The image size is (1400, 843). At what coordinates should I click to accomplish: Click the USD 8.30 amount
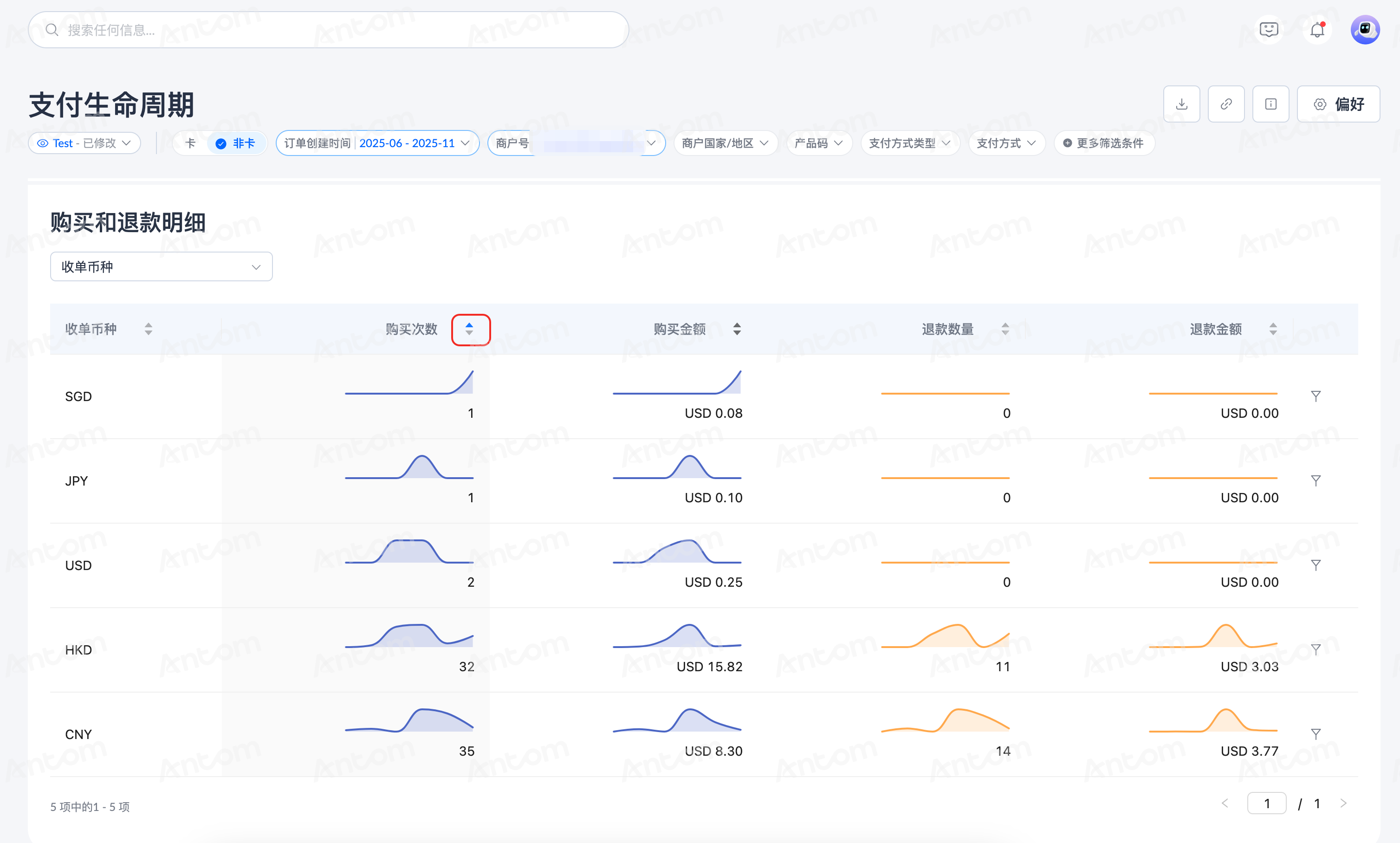(x=713, y=751)
